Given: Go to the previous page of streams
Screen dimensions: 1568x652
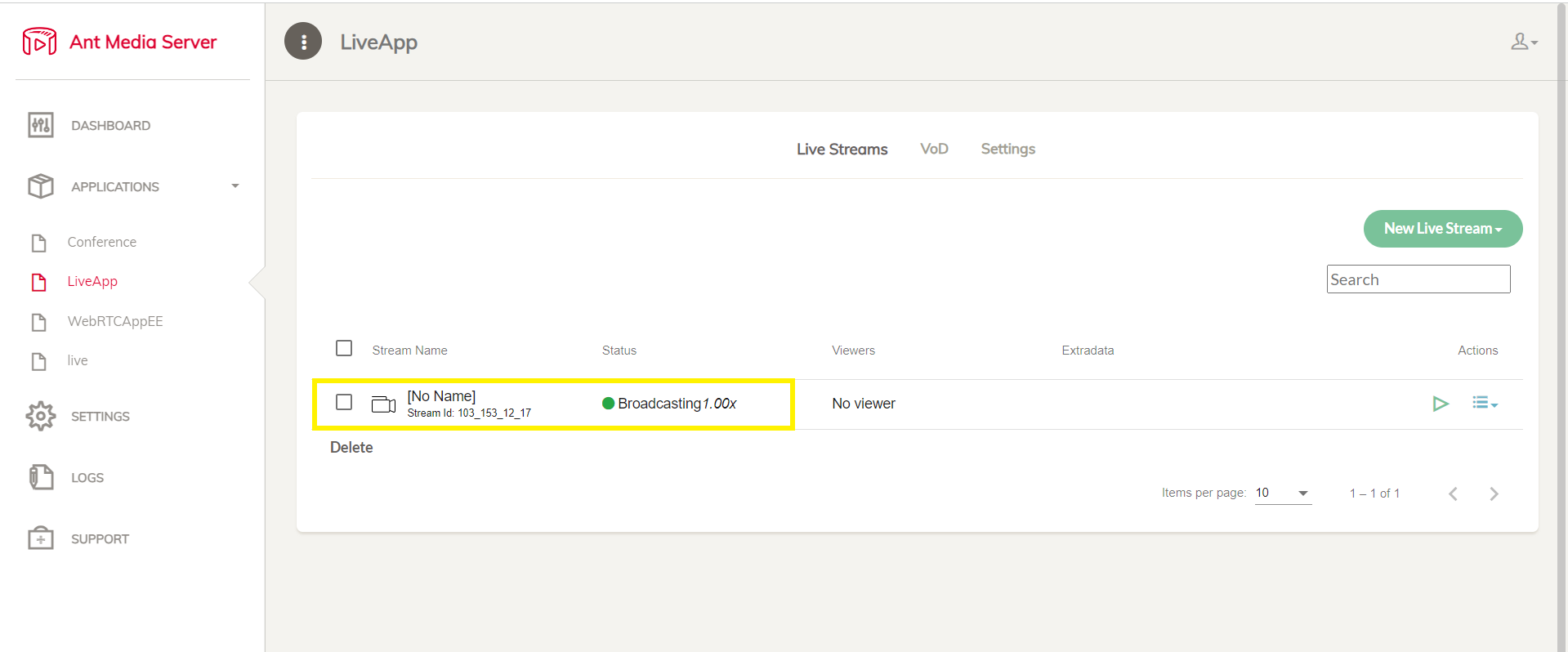Looking at the screenshot, I should [1453, 493].
